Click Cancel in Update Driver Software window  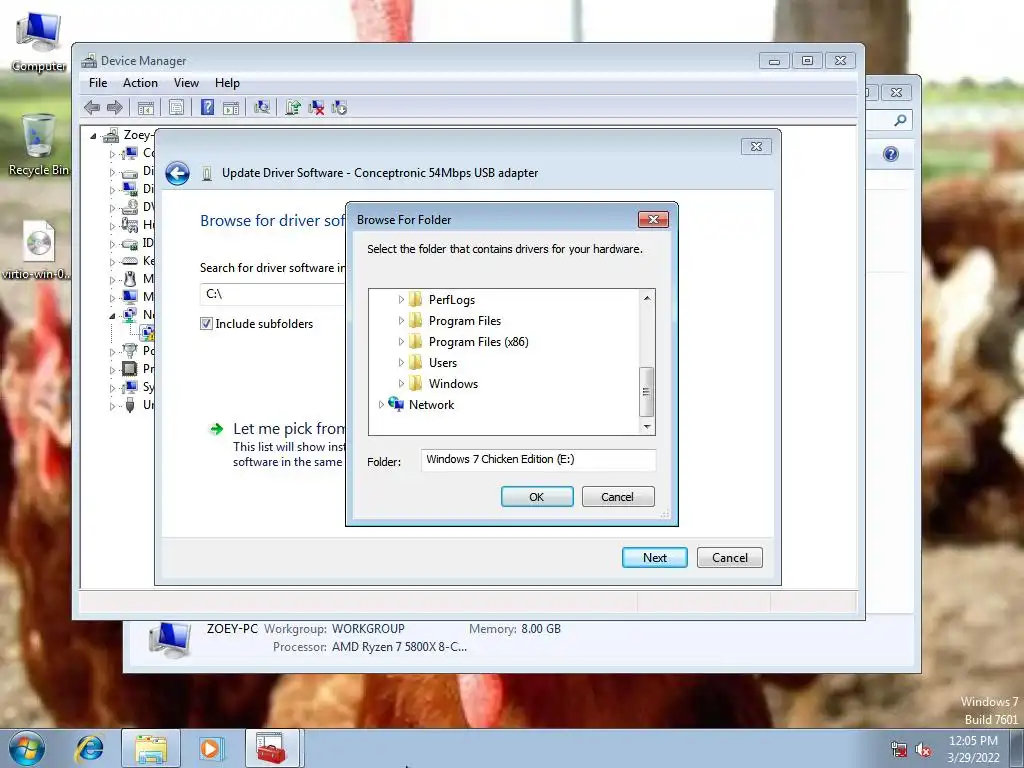pyautogui.click(x=729, y=558)
